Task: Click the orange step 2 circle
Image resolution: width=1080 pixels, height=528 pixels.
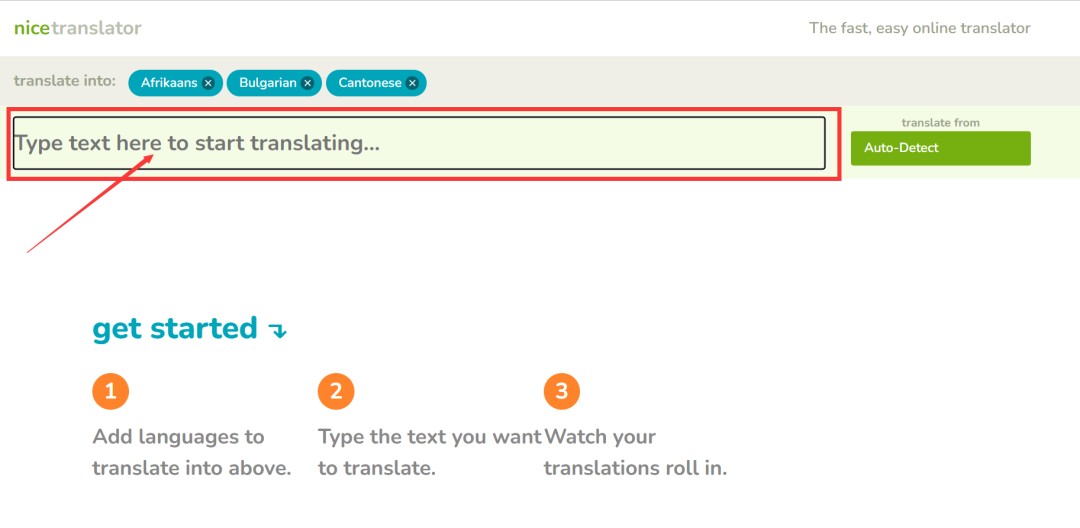Action: 336,391
